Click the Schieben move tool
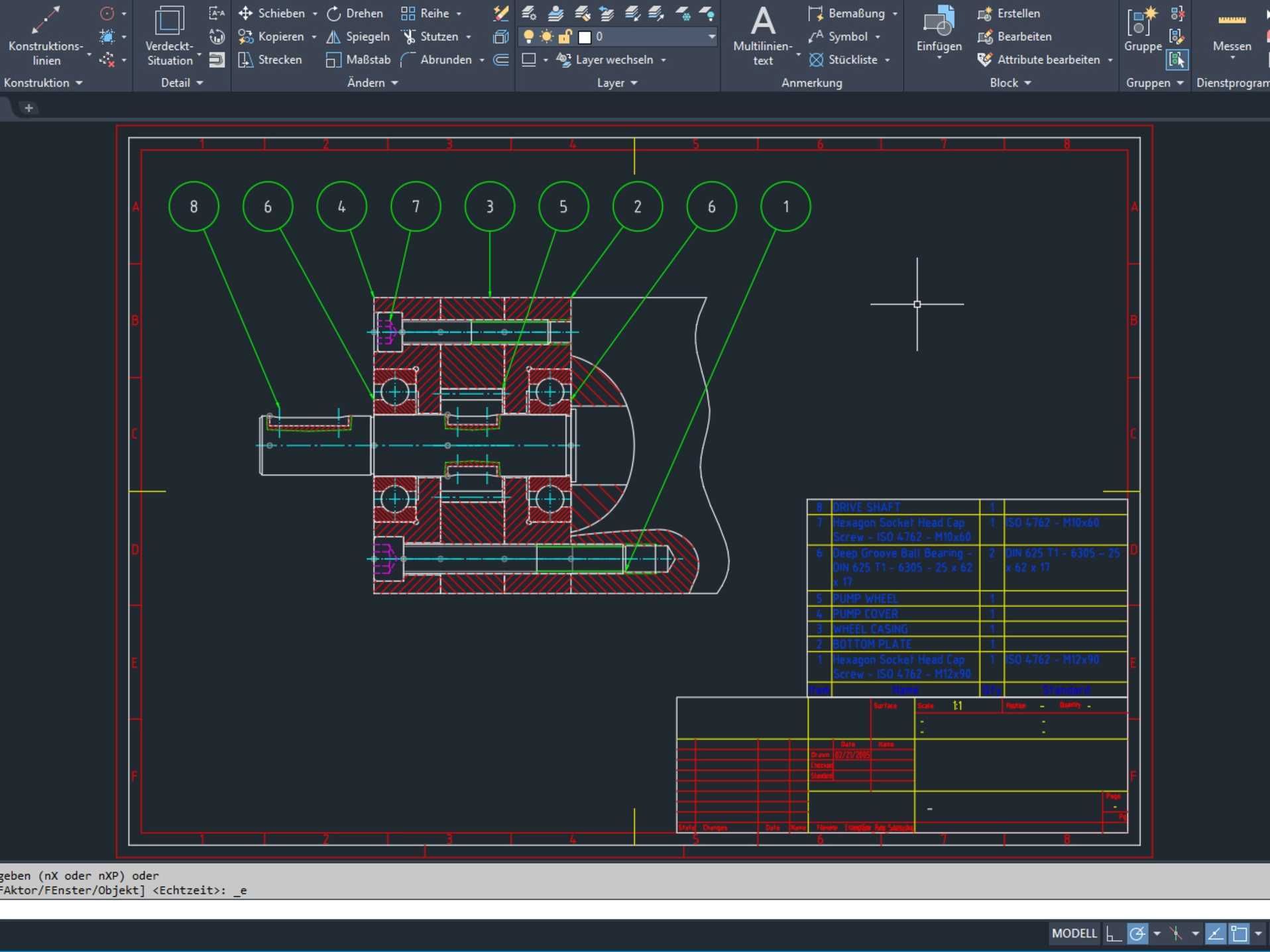 [272, 13]
